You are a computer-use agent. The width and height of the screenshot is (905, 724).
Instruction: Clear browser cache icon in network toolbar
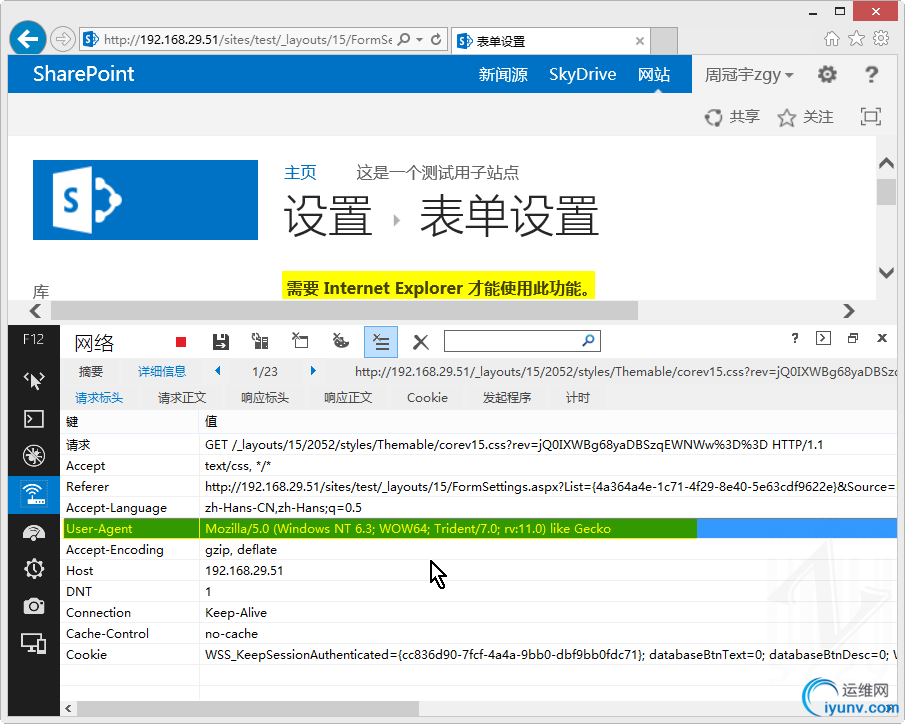click(x=300, y=341)
